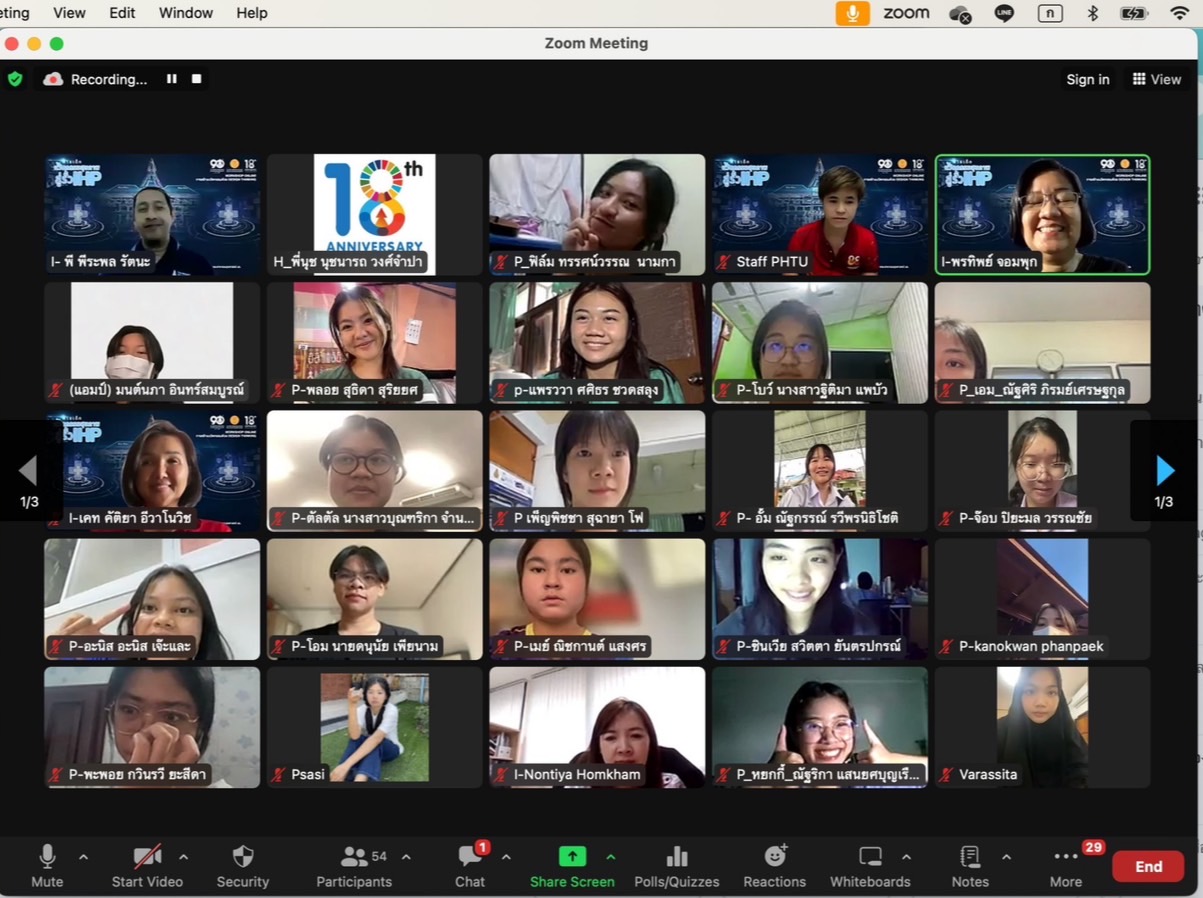Expand video options arrow next to Start Video

[x=183, y=857]
